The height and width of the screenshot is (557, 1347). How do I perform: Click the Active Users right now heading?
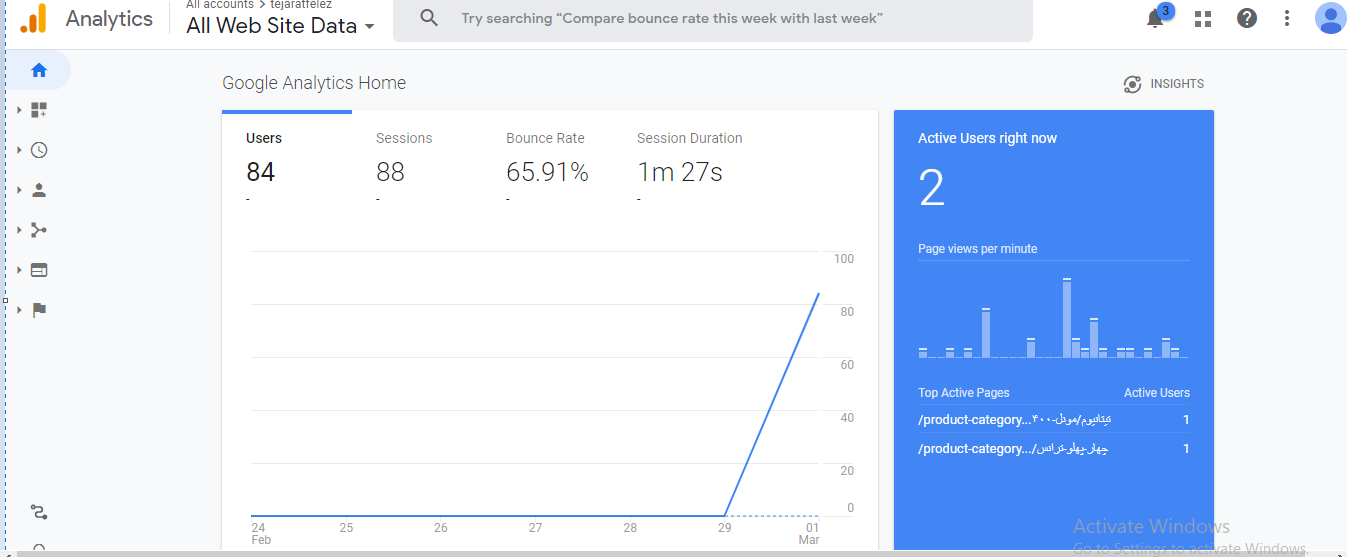[x=987, y=138]
